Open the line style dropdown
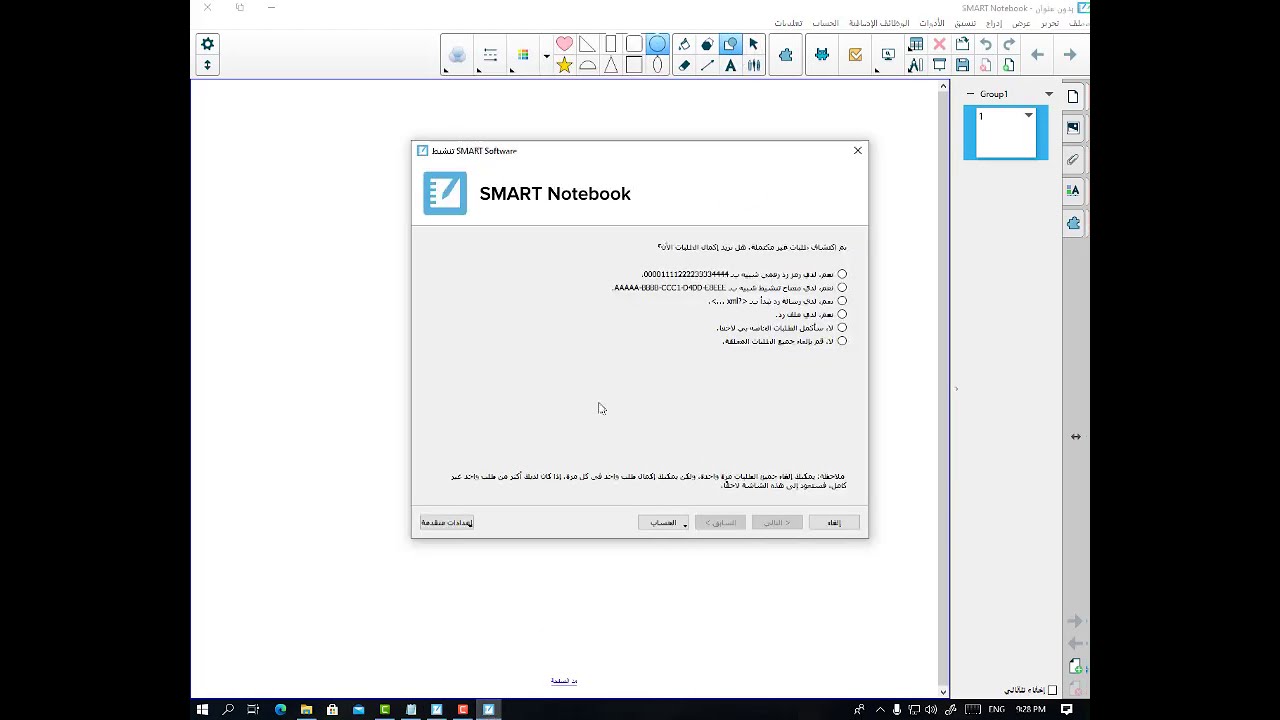The image size is (1280, 720). 490,55
